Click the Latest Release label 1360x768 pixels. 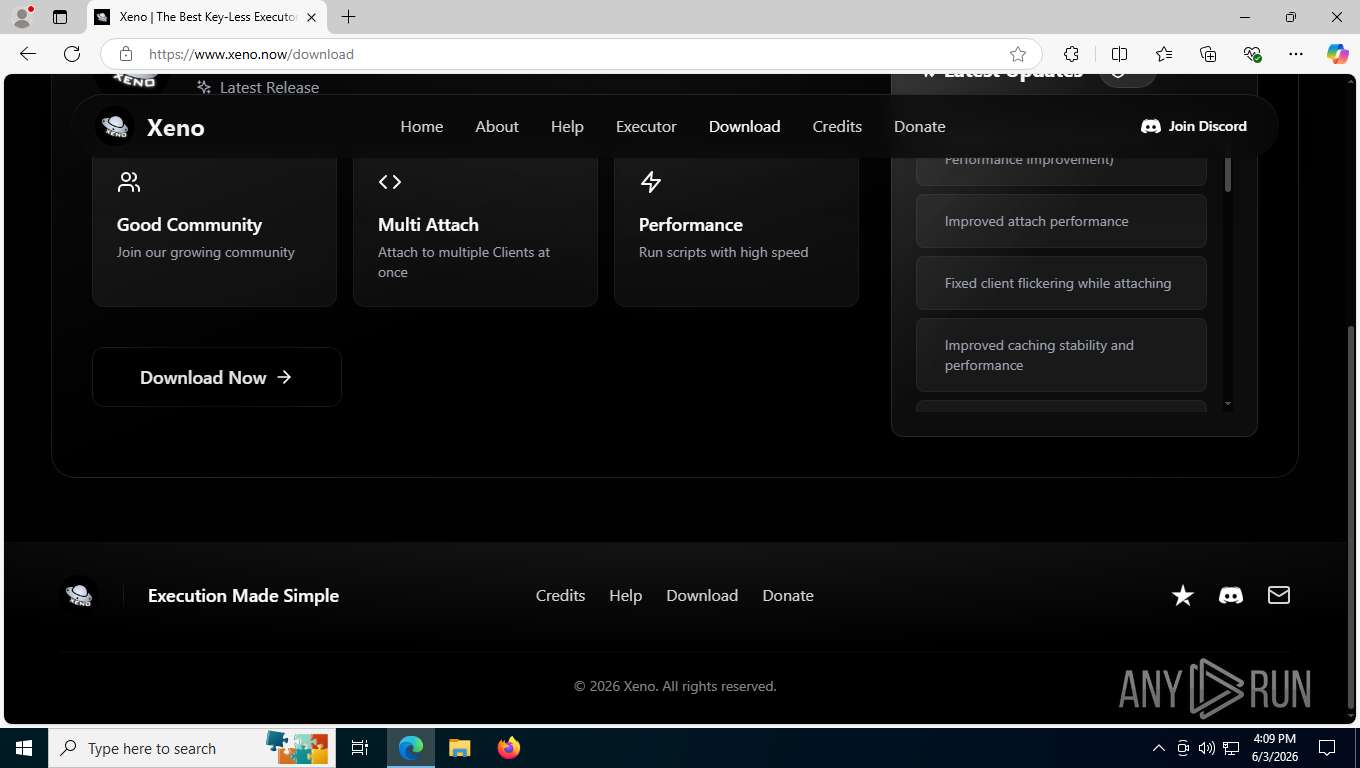tap(269, 88)
